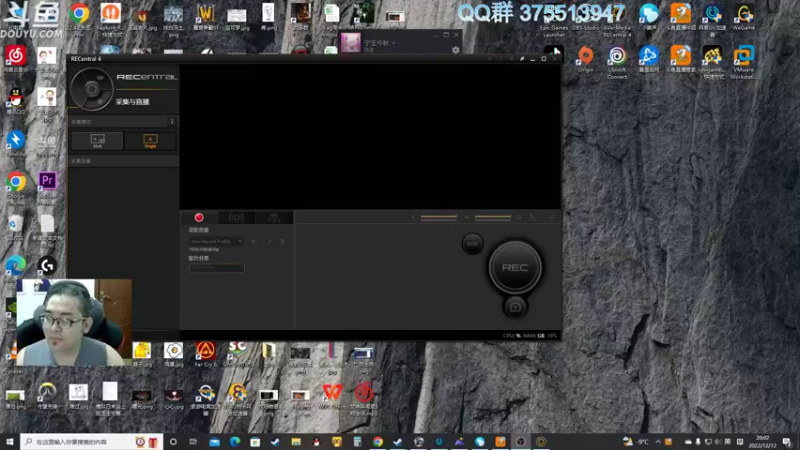The height and width of the screenshot is (450, 800).
Task: Switch to the red Record tab
Action: [x=199, y=217]
